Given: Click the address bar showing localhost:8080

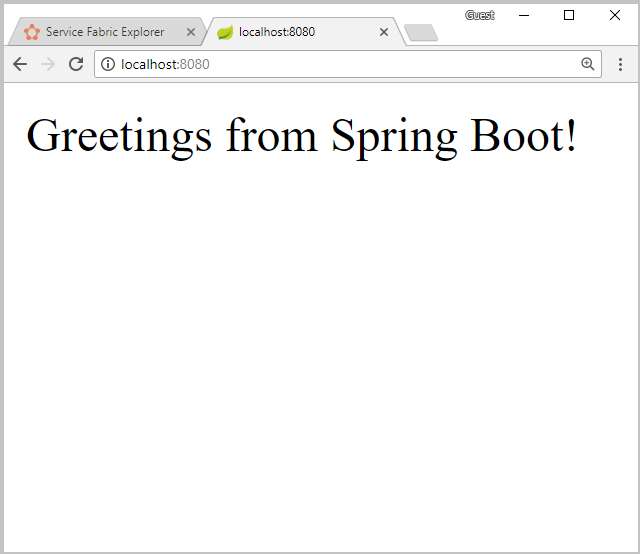Looking at the screenshot, I should [348, 64].
